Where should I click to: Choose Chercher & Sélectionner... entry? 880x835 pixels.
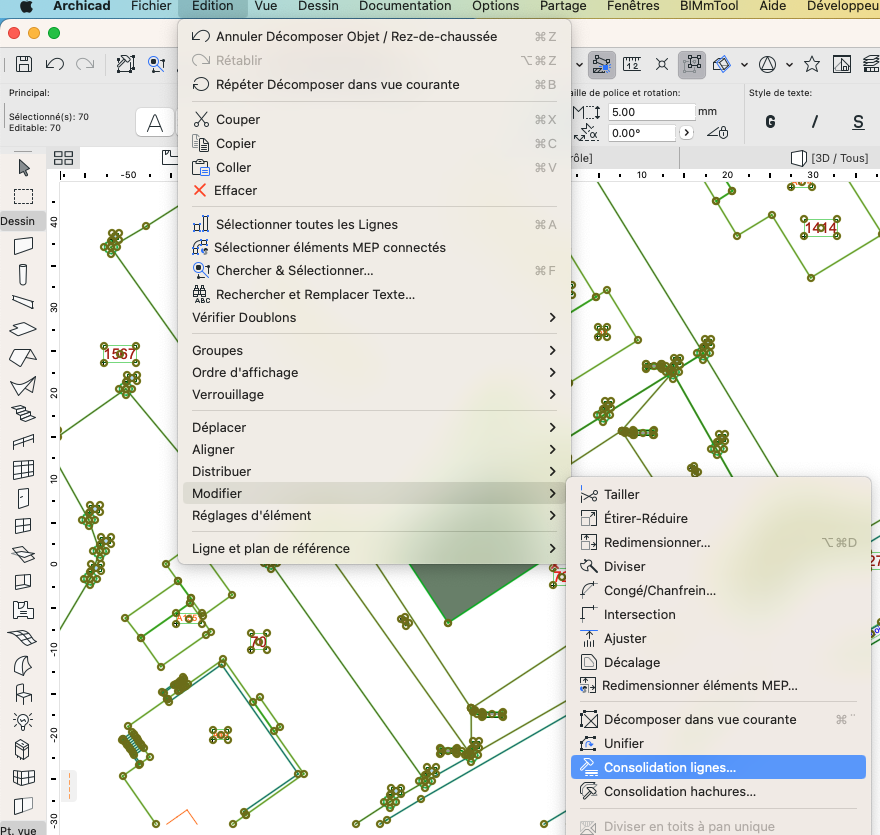click(x=374, y=270)
